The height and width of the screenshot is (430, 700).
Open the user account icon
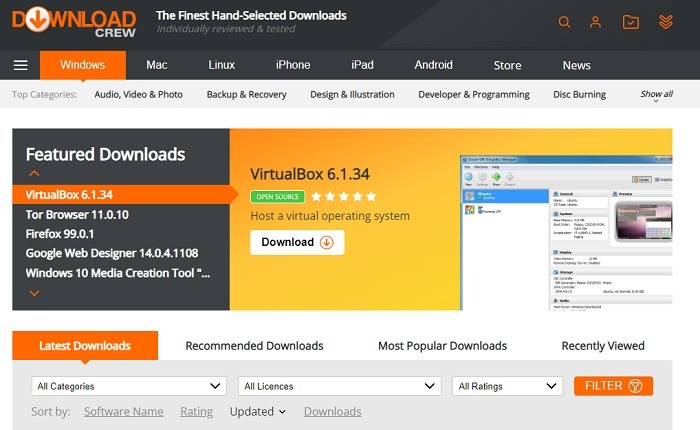[x=596, y=22]
